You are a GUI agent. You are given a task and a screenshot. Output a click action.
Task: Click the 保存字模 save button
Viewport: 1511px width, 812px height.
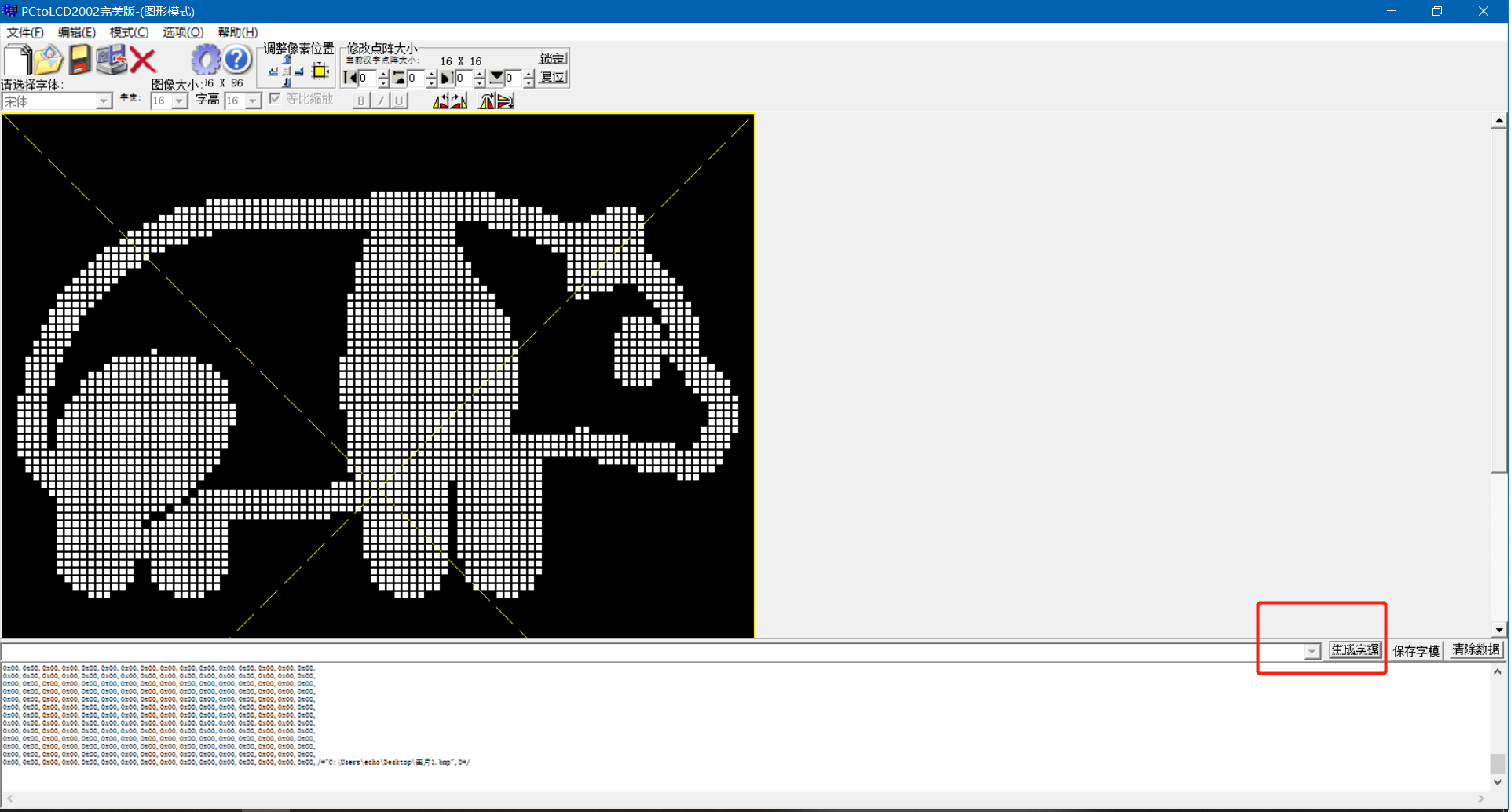pos(1416,650)
